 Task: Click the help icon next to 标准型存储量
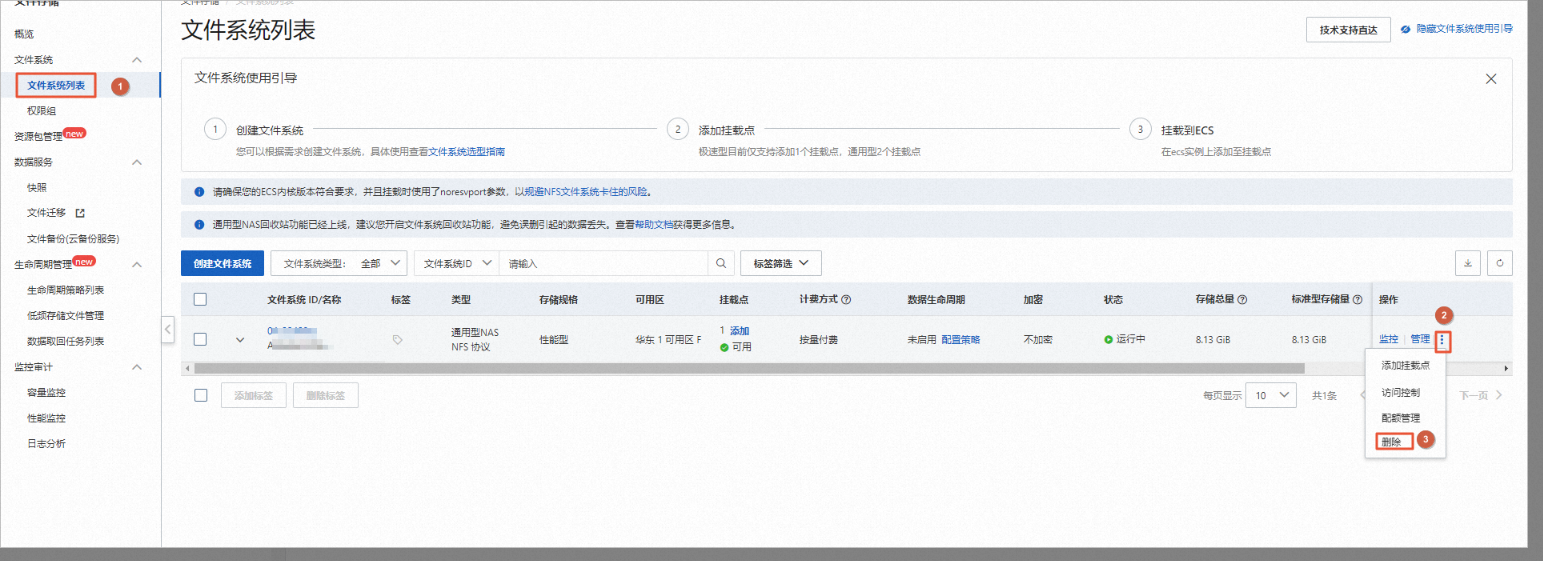tap(1358, 299)
